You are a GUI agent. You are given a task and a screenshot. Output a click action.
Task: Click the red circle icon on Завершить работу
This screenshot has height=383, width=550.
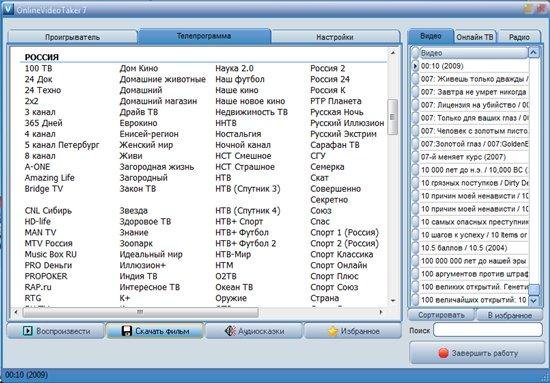[443, 353]
